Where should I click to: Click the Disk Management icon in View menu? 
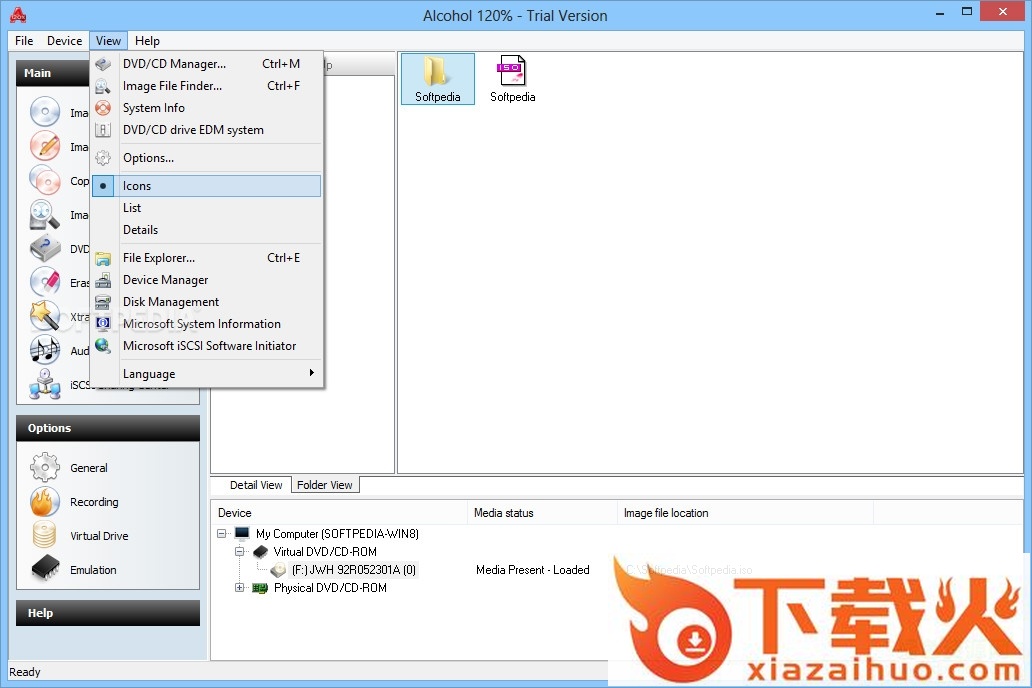[x=103, y=302]
